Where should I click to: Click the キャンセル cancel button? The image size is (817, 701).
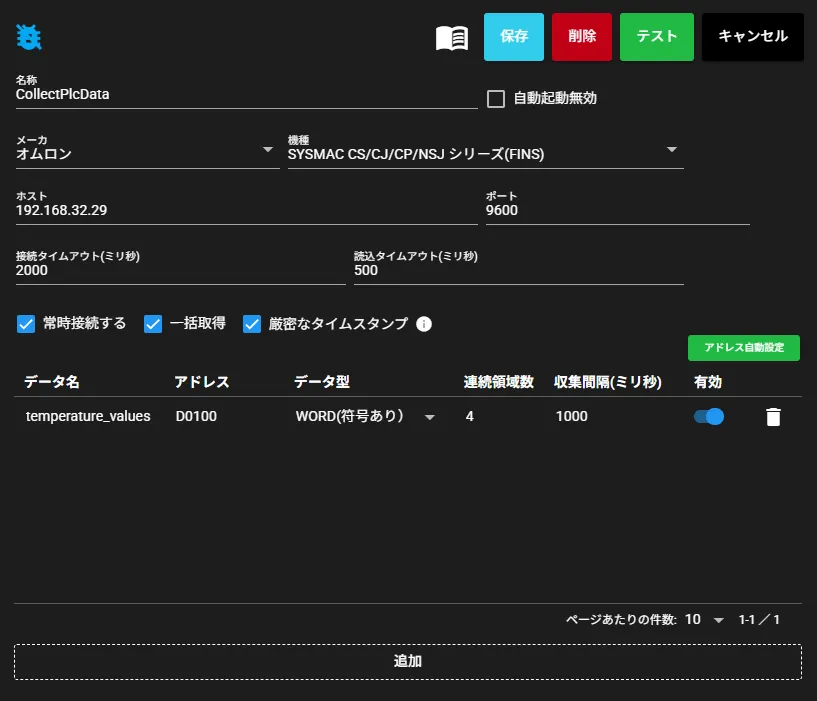point(752,36)
